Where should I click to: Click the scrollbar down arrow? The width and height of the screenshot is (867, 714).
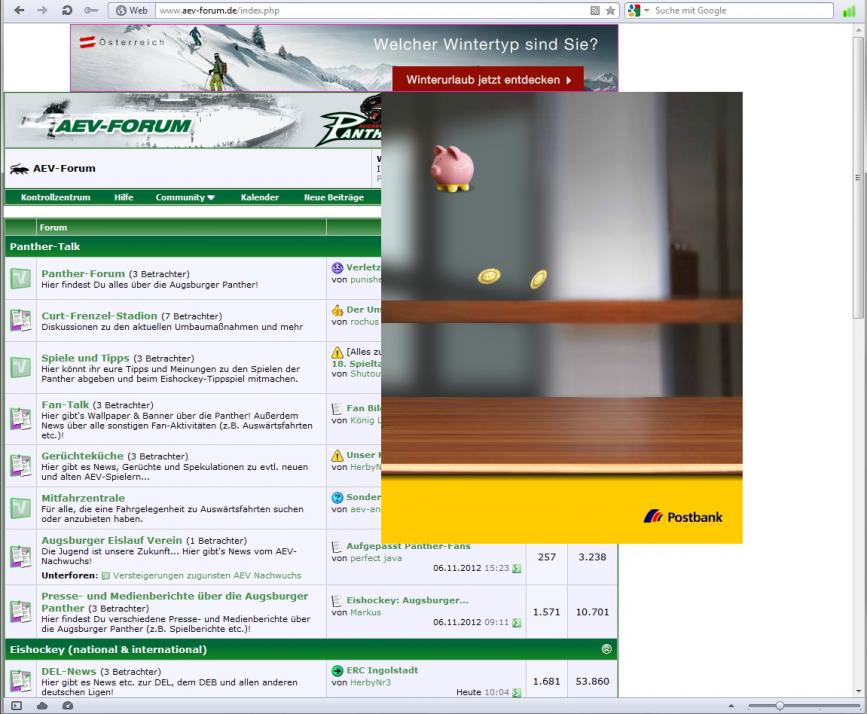pyautogui.click(x=858, y=691)
